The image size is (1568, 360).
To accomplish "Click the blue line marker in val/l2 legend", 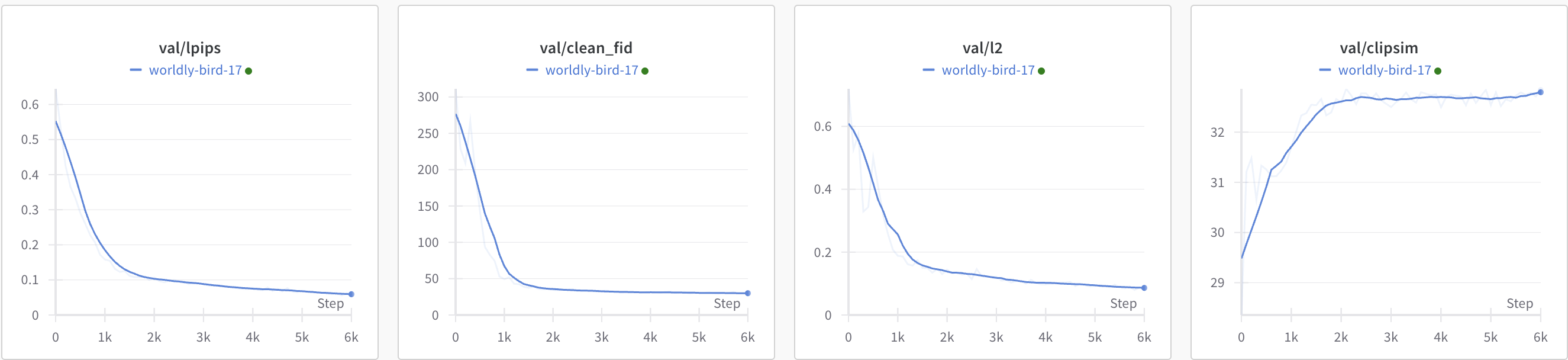I will [928, 70].
